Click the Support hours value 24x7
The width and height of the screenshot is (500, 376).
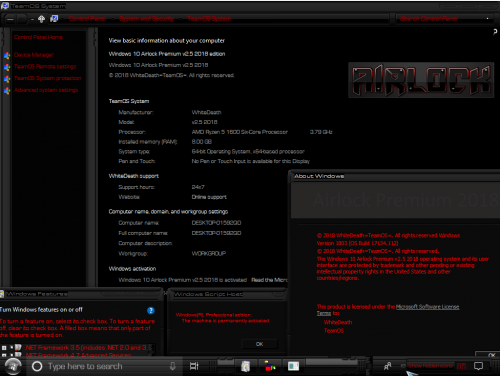(198, 187)
